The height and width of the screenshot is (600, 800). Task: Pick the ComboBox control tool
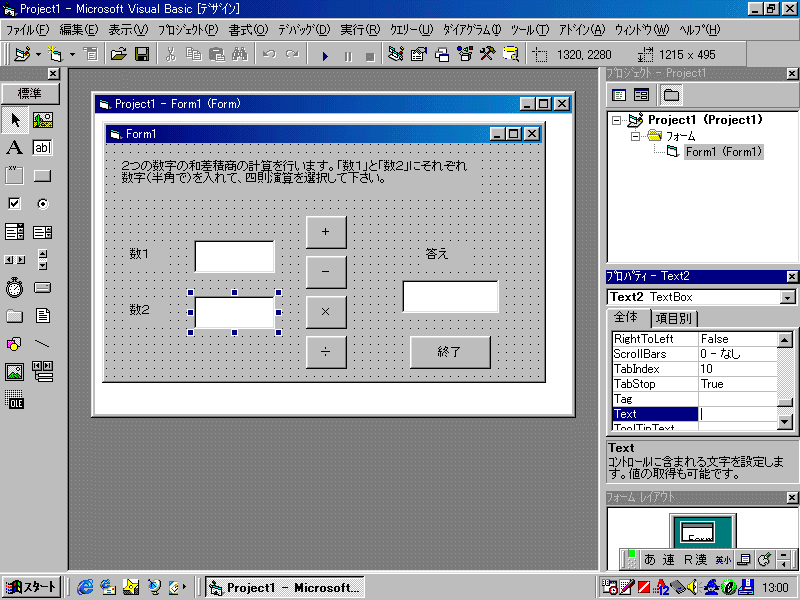pos(15,232)
